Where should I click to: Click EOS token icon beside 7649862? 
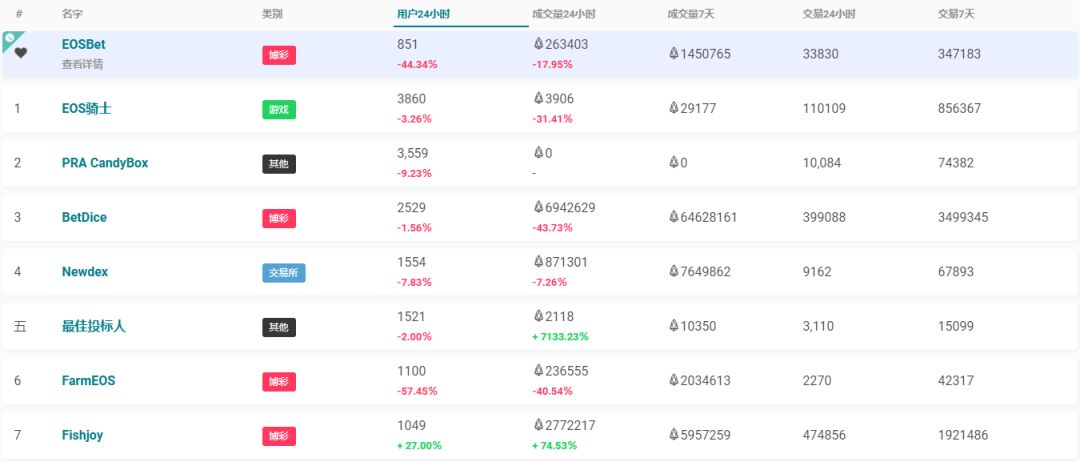tap(674, 271)
